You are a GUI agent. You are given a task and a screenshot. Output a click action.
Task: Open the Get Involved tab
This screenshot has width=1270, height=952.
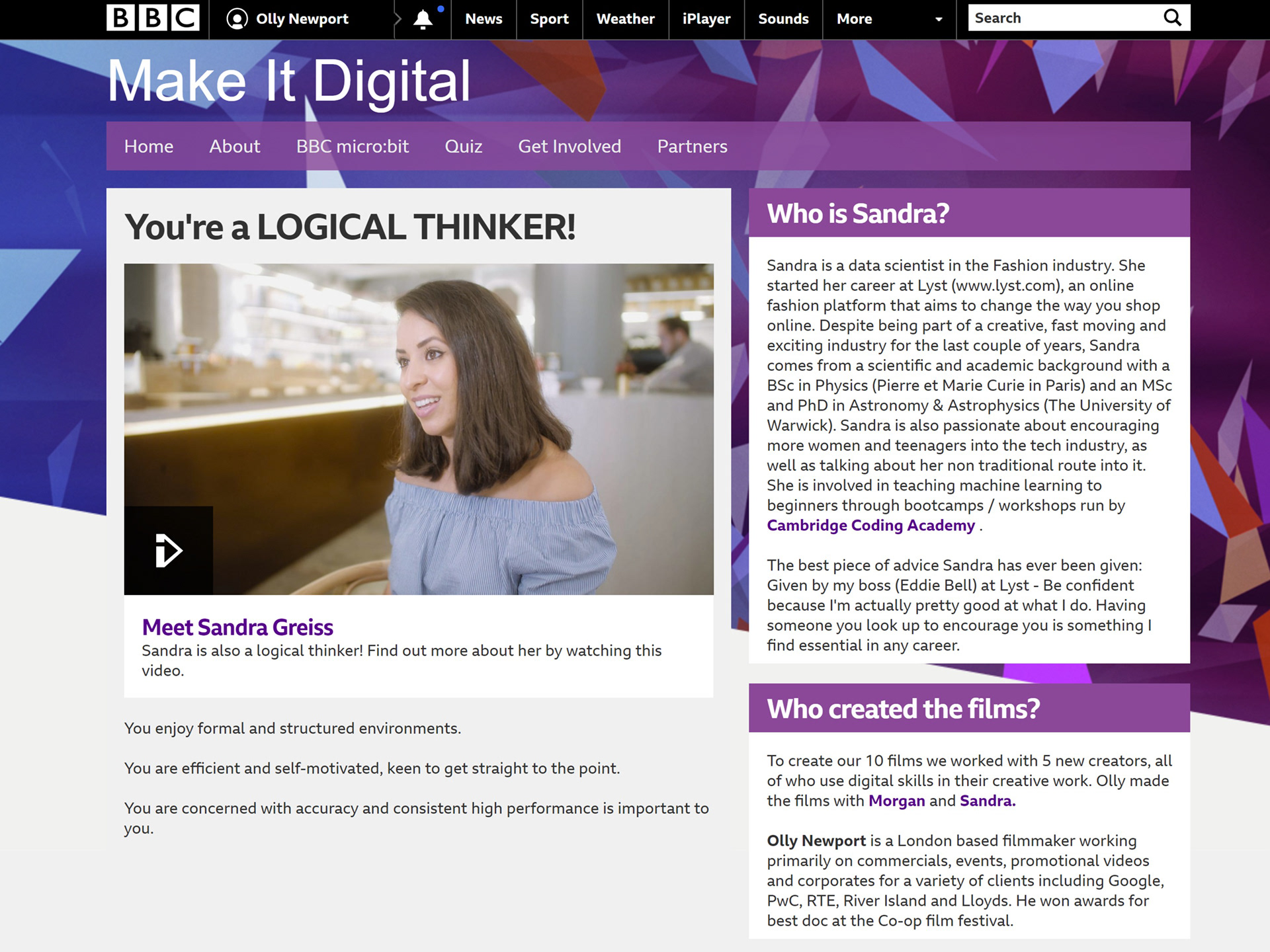(x=569, y=146)
